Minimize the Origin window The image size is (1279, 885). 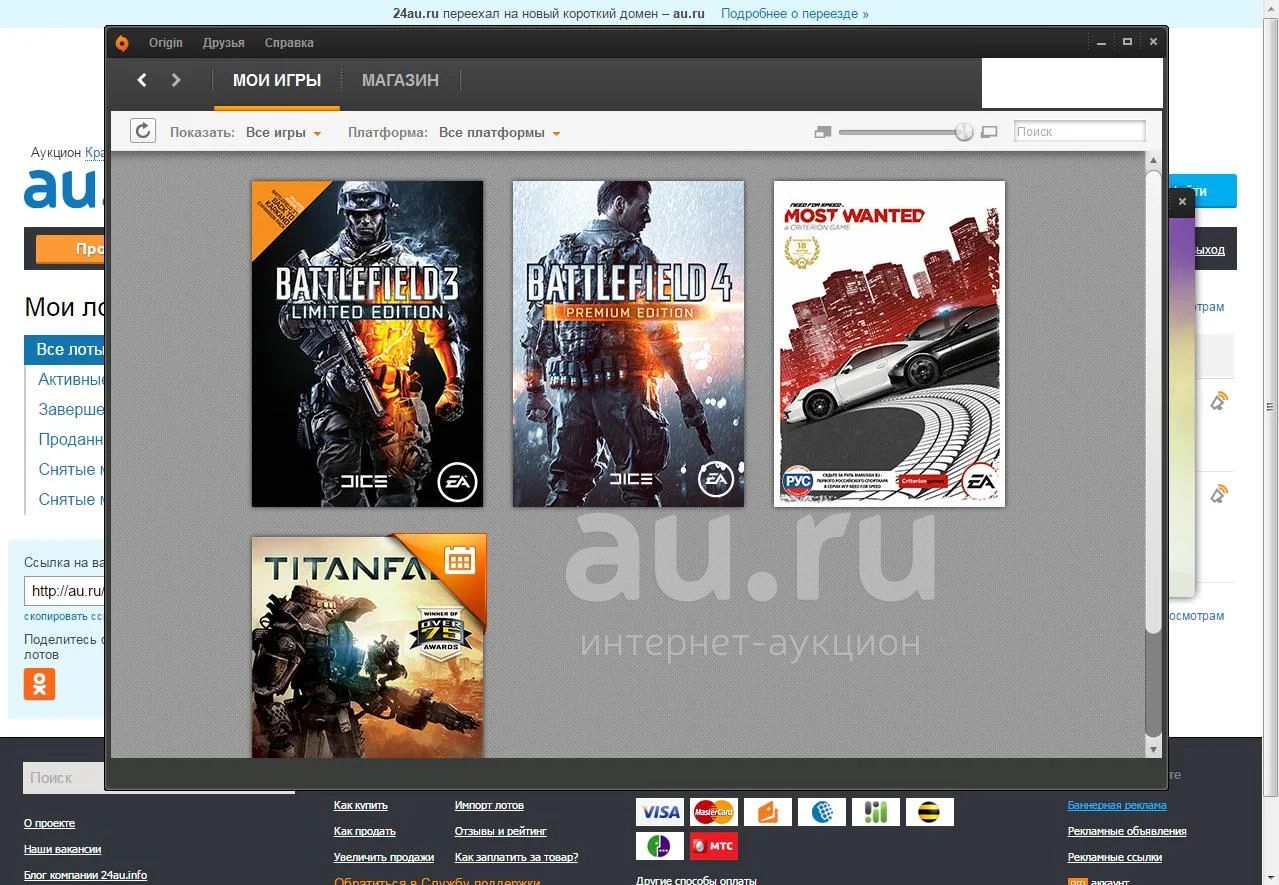click(1101, 42)
